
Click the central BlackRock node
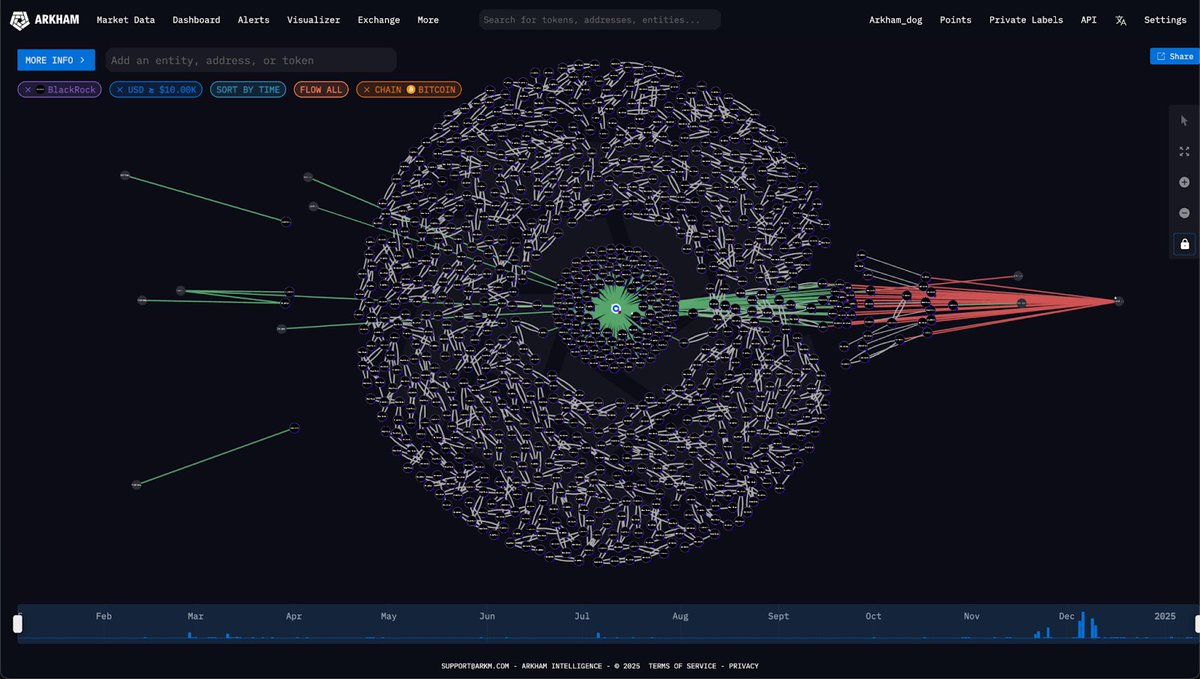point(616,309)
